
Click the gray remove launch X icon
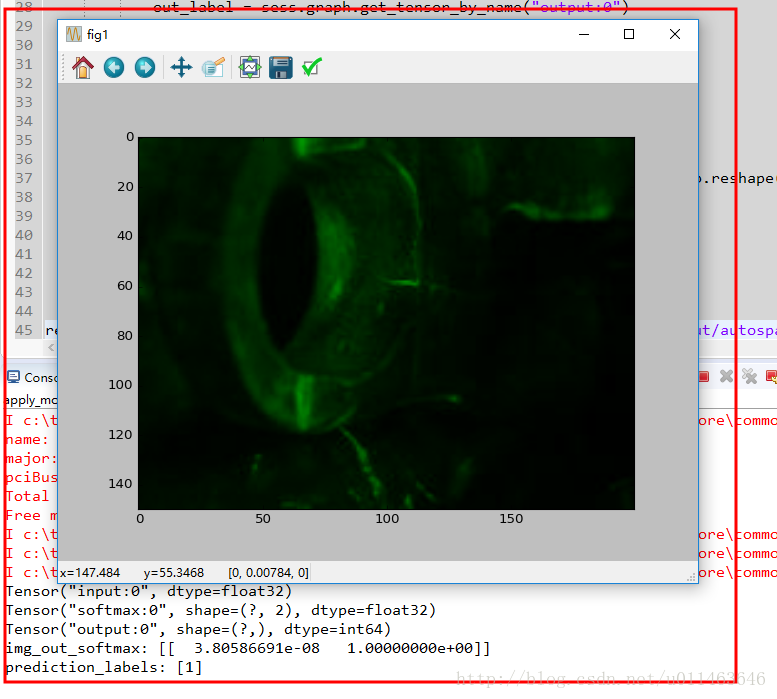[x=726, y=376]
